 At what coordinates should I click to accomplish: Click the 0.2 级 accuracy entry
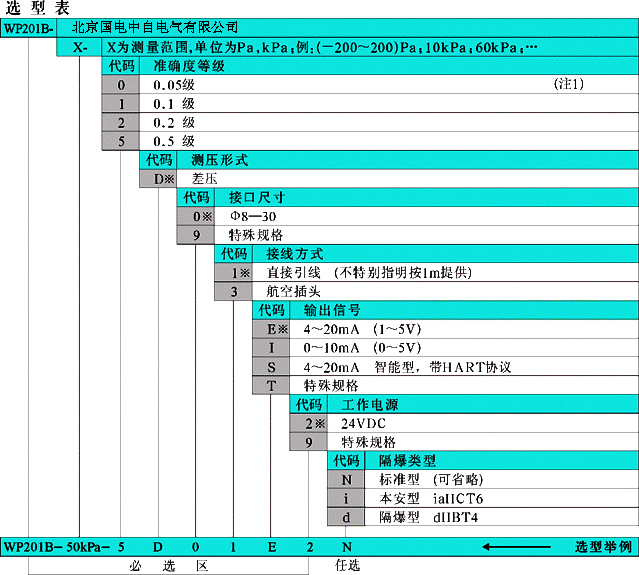click(174, 122)
